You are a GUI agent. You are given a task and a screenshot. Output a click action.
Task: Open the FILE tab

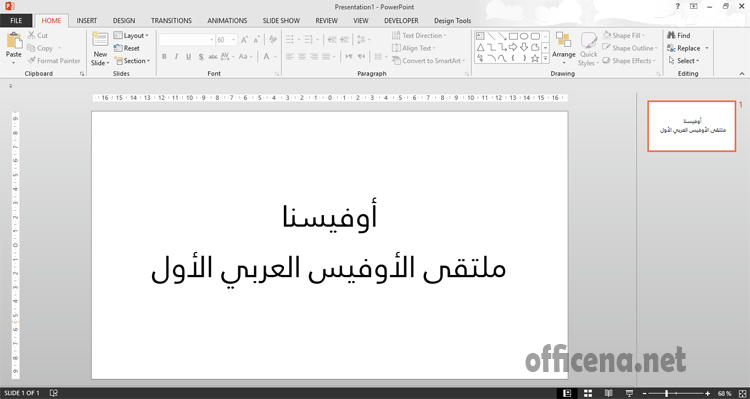[x=16, y=21]
